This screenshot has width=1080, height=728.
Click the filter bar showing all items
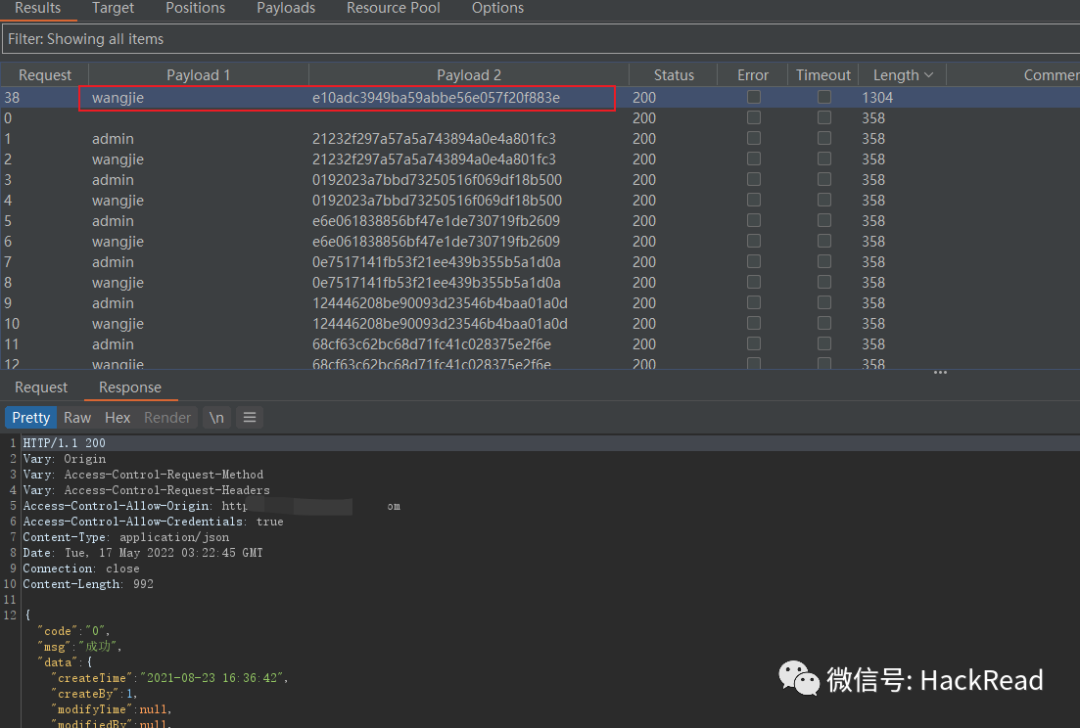[x=540, y=39]
